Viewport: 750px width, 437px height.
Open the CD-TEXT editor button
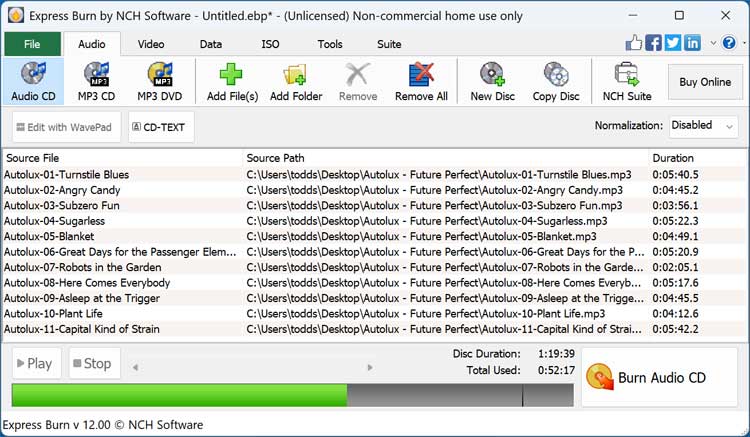(161, 127)
